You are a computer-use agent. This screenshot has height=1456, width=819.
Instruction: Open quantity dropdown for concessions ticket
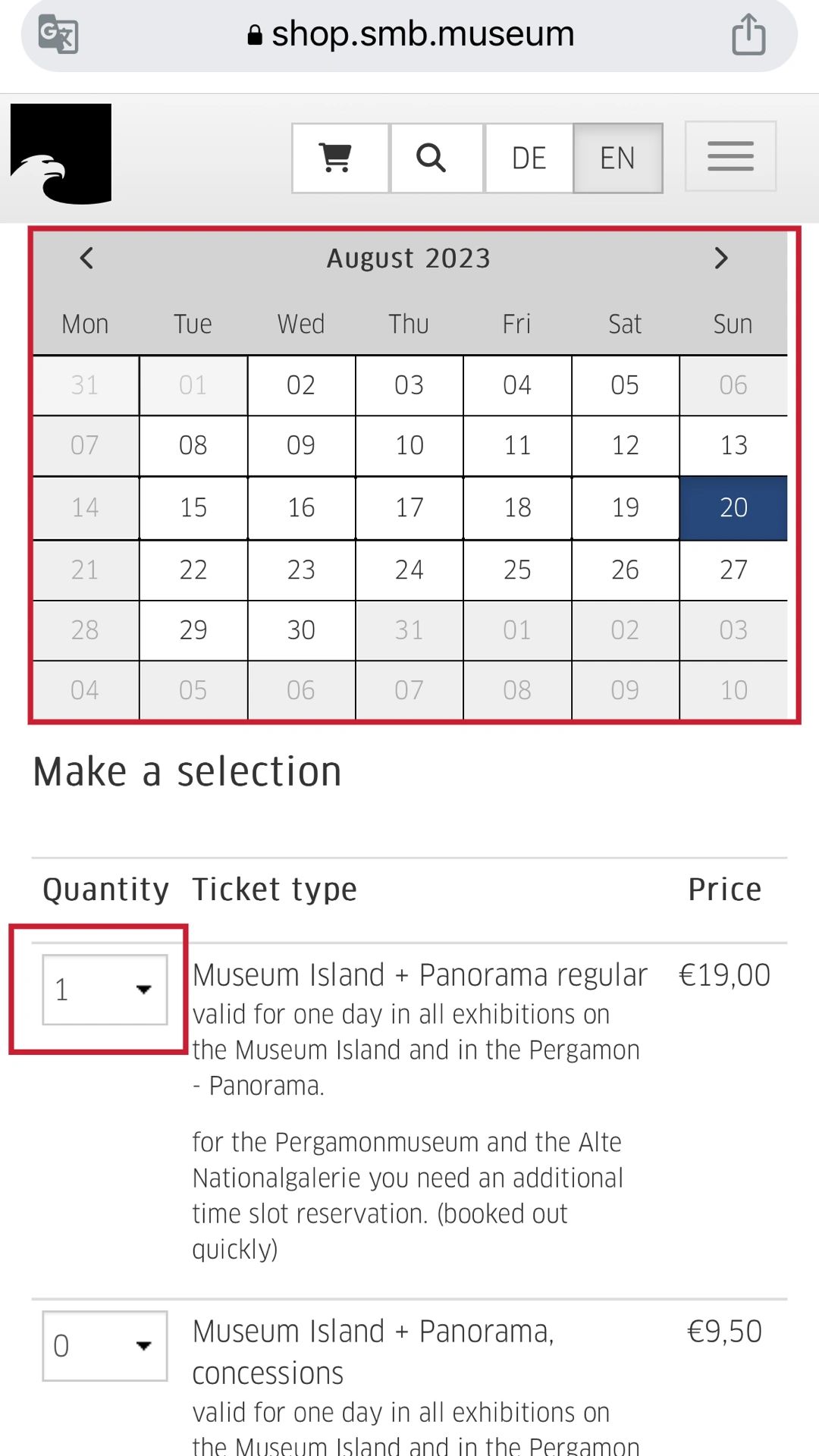(x=105, y=1346)
